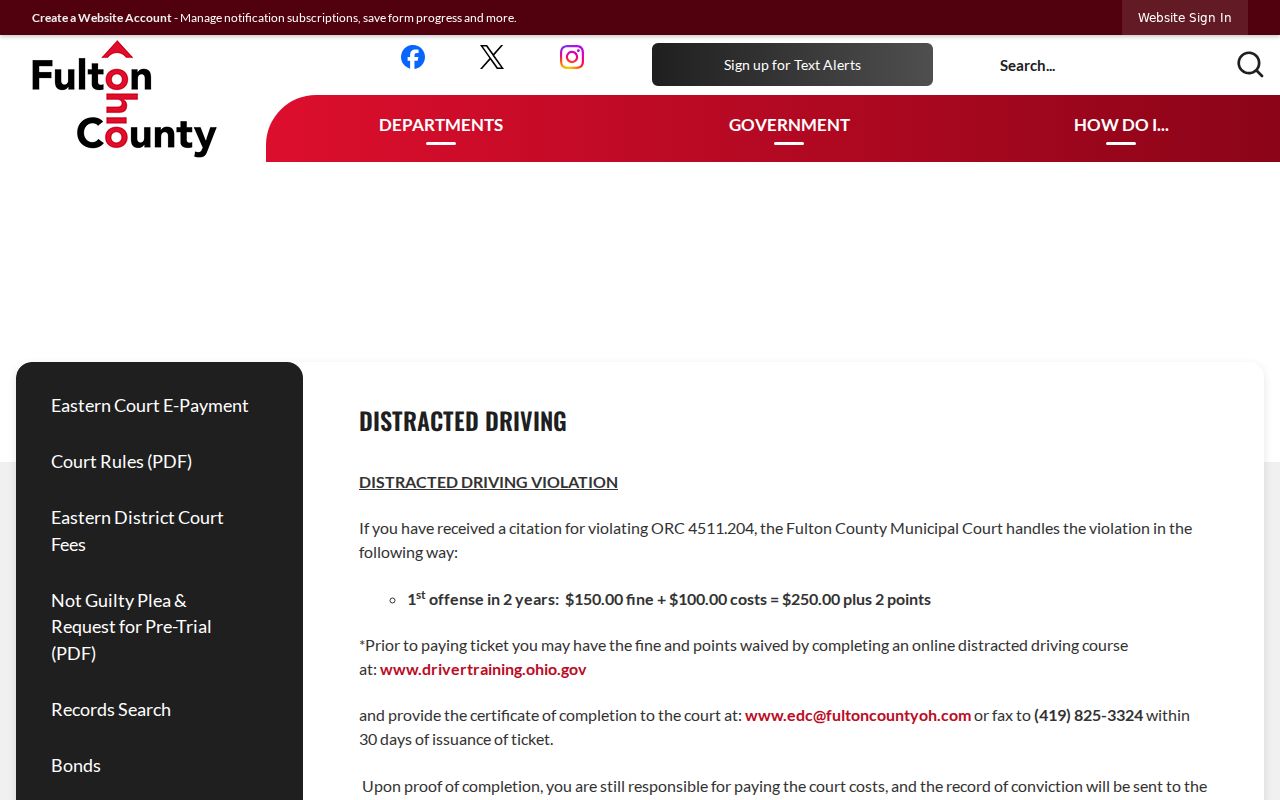
Task: Click the www.edc@fultoncountyoh.com link
Action: click(858, 716)
